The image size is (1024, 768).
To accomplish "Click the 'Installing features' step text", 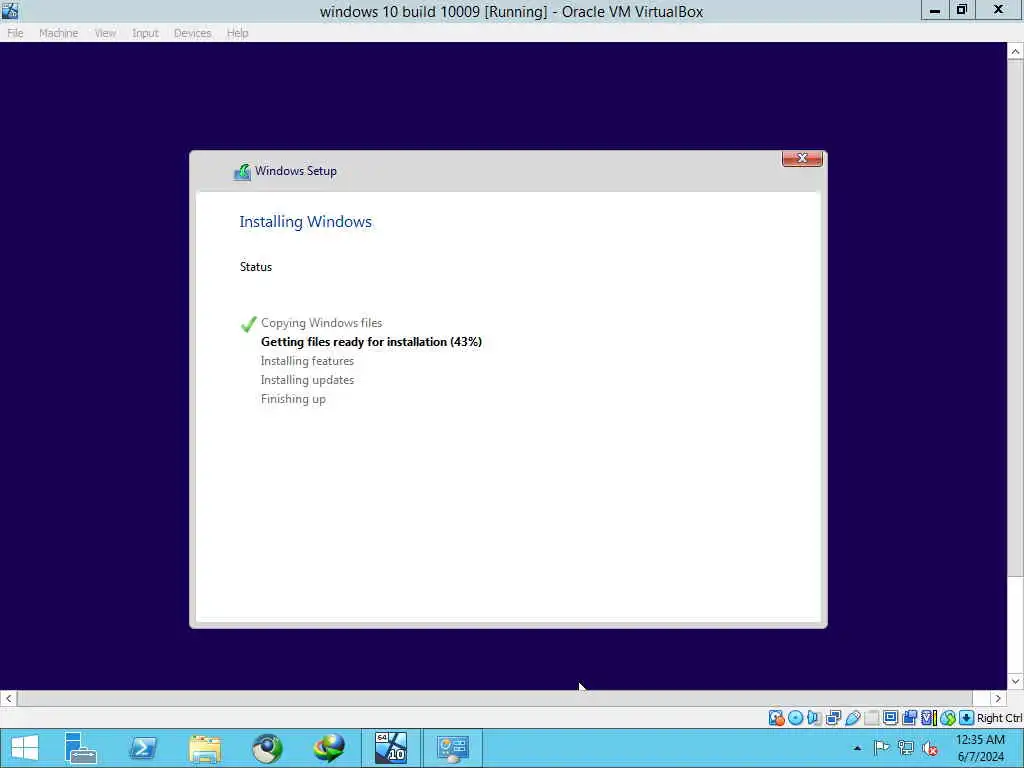I will click(307, 360).
